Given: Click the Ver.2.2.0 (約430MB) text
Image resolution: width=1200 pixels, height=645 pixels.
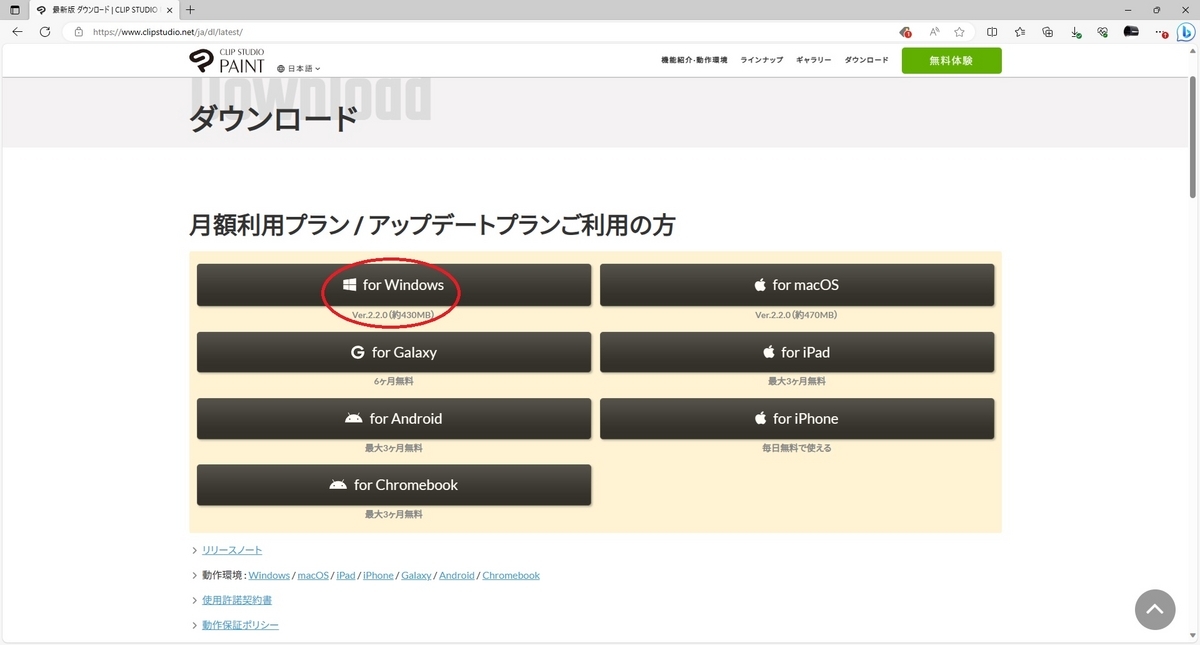Looking at the screenshot, I should point(394,315).
